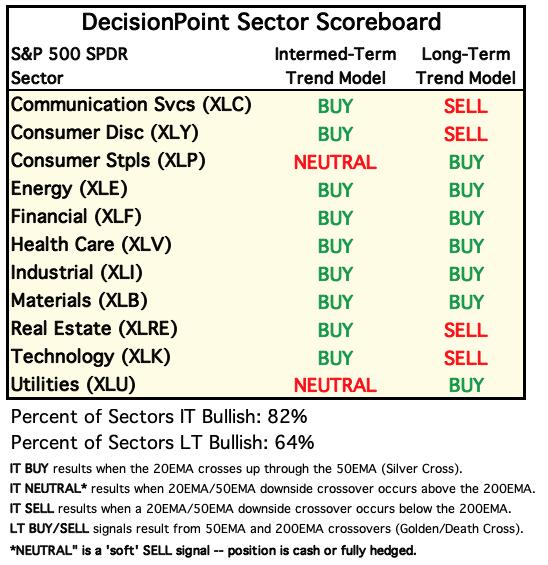Click the IT NEUTRAL definition footnote
The width and height of the screenshot is (548, 565).
point(273,489)
